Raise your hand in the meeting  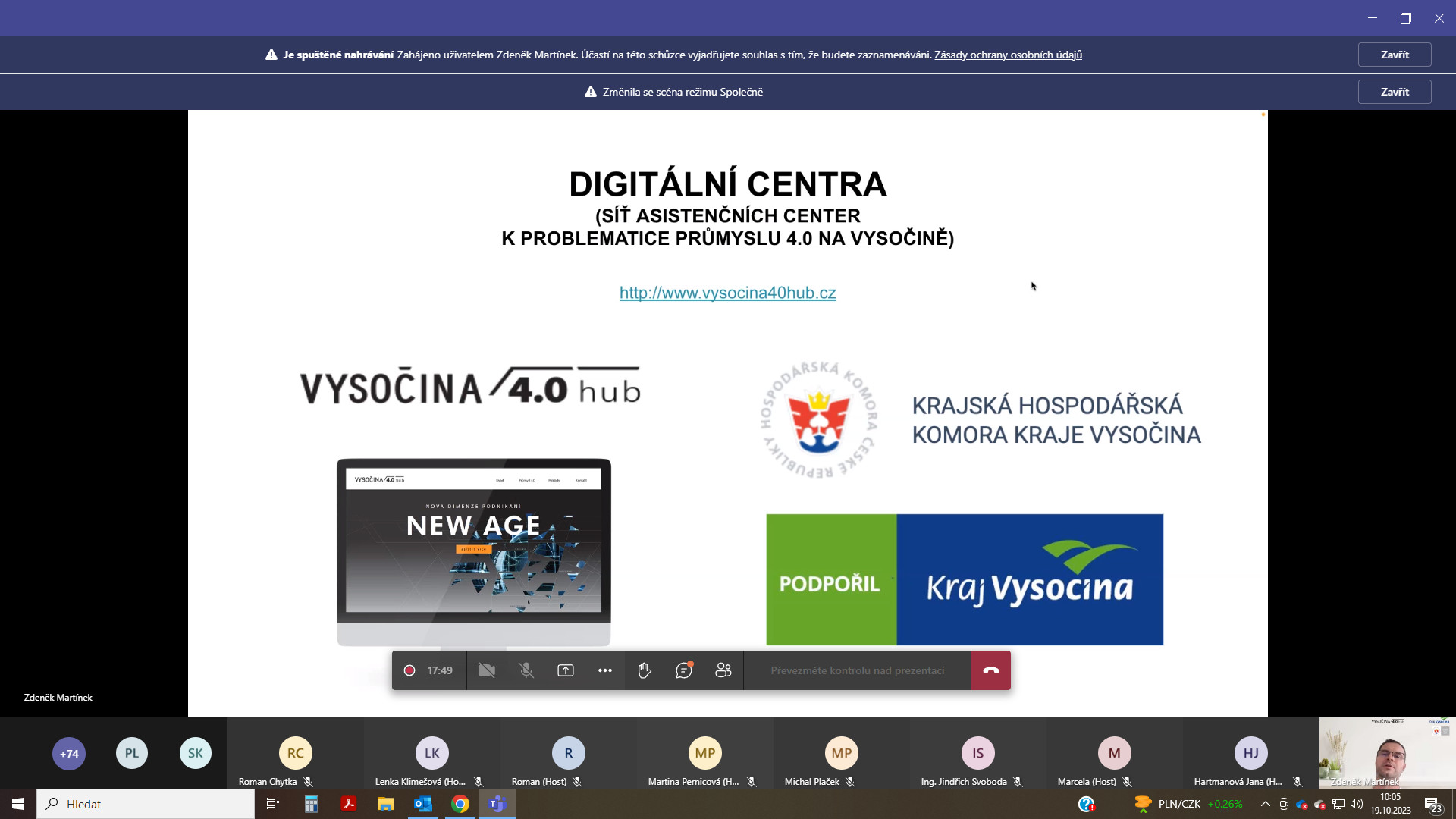645,670
